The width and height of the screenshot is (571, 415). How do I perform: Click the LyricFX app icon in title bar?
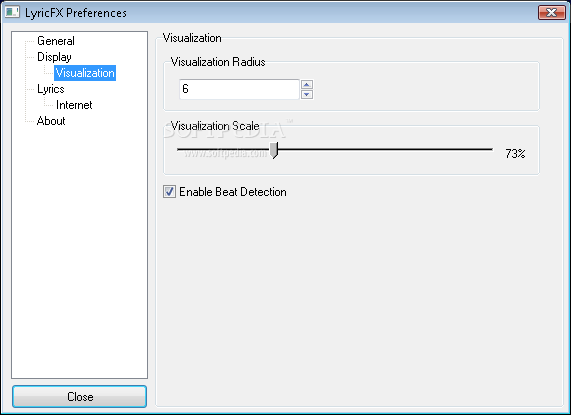12,12
